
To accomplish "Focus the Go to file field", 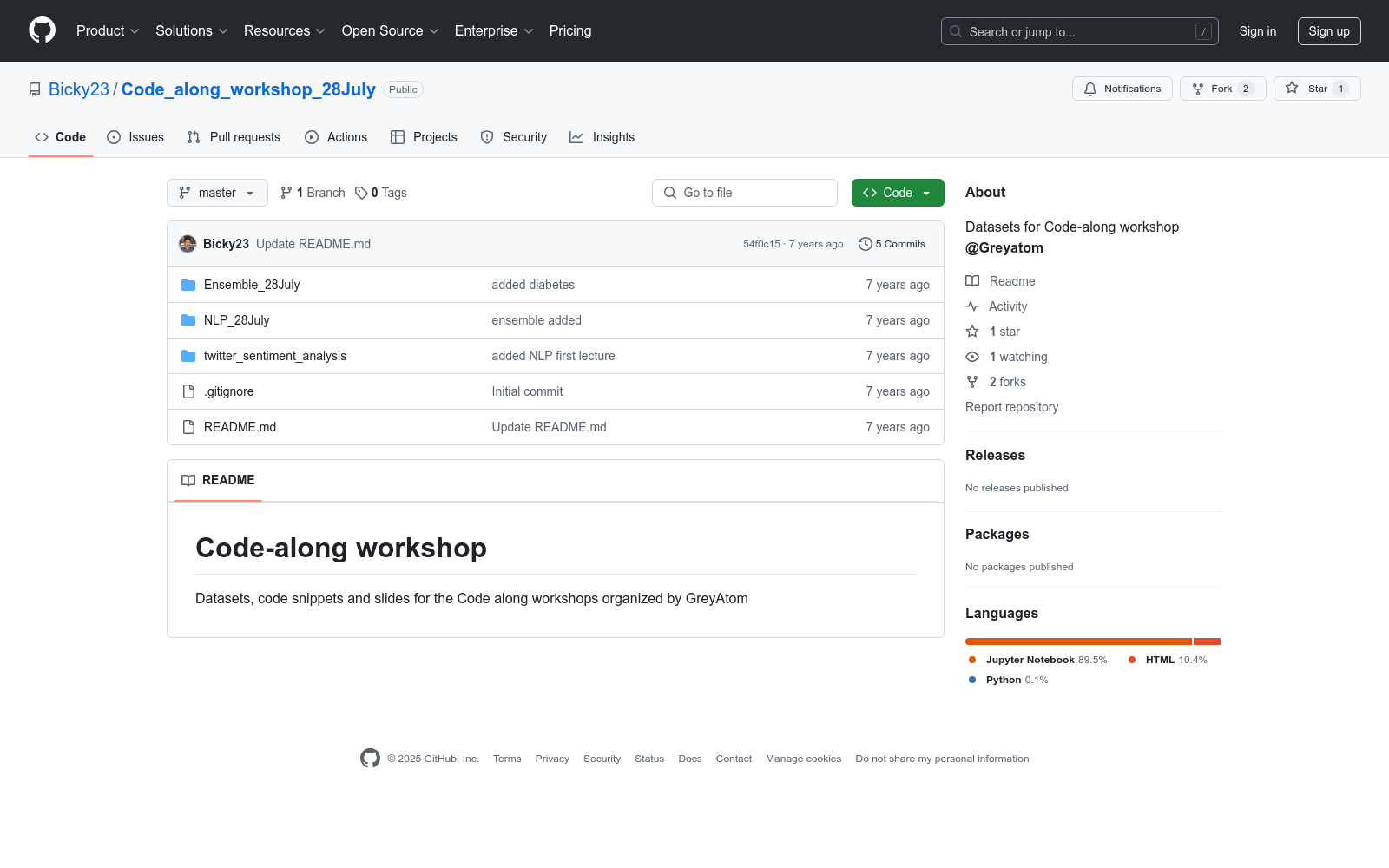I will (745, 193).
